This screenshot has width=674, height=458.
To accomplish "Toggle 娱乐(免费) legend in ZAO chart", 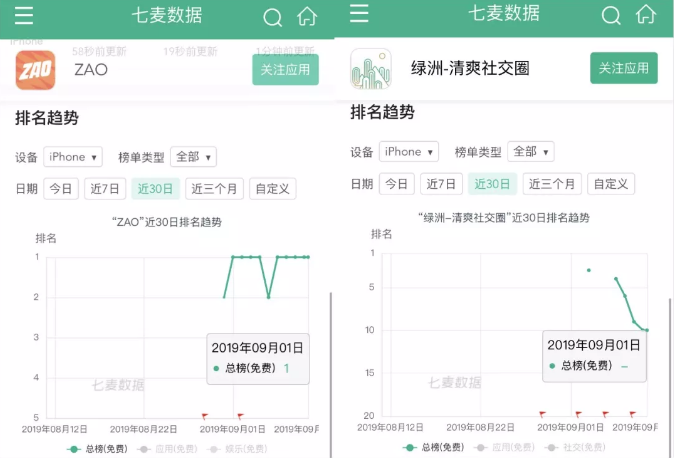I will (237, 449).
